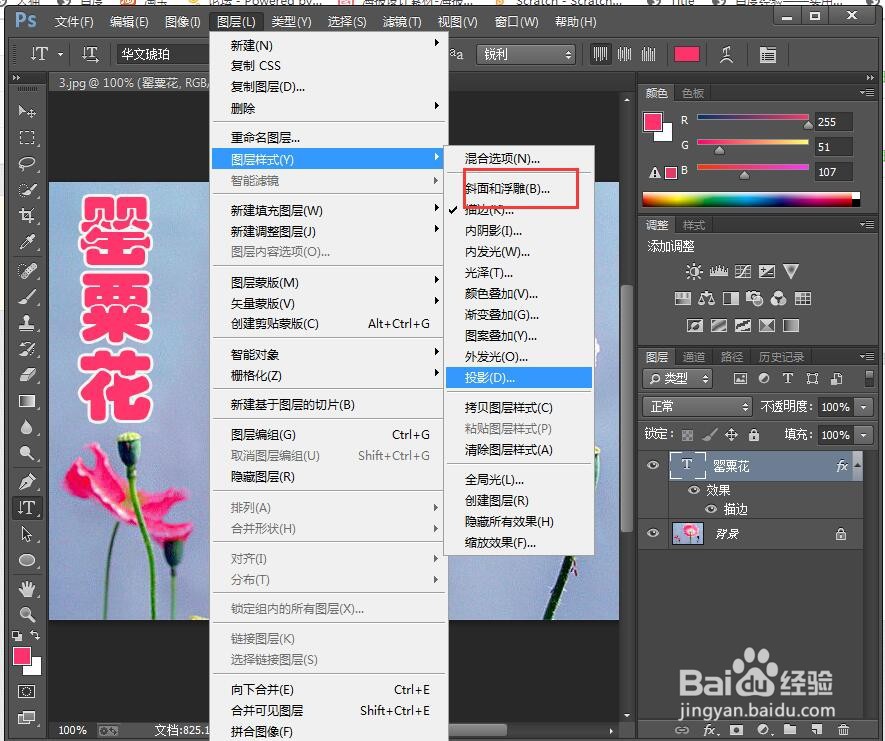The height and width of the screenshot is (741, 885).
Task: Click the 背景 Background layer thumbnail
Action: click(x=688, y=533)
